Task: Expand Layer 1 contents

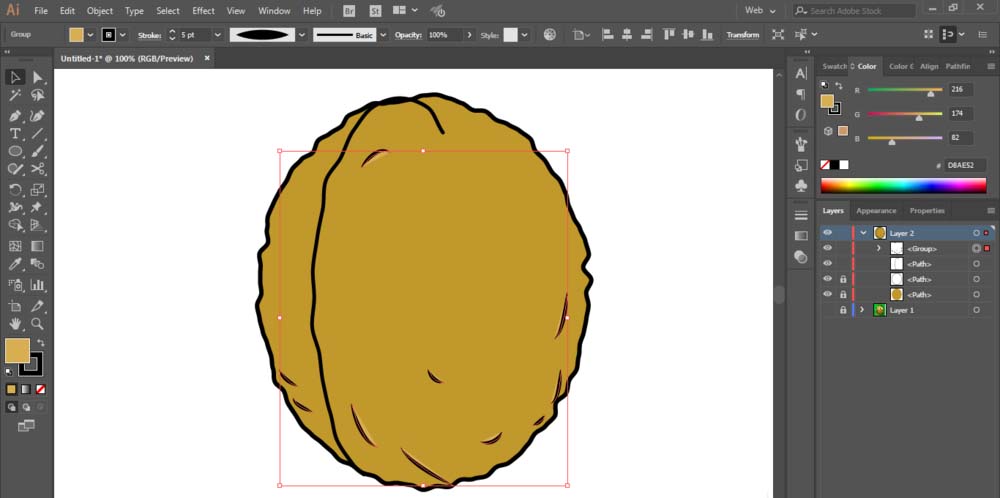Action: click(x=862, y=310)
